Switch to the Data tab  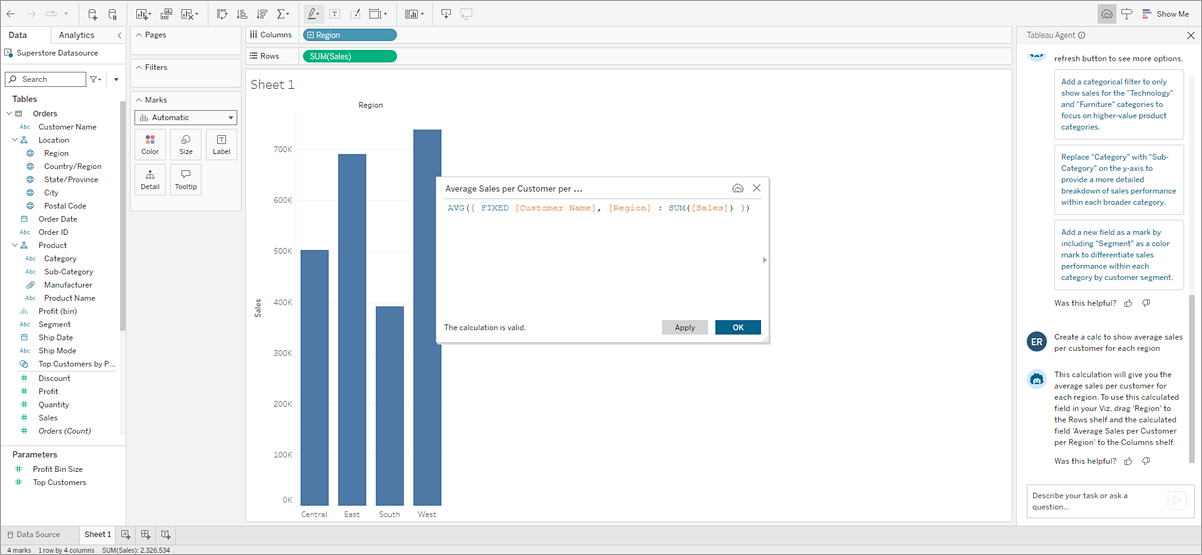[x=18, y=35]
